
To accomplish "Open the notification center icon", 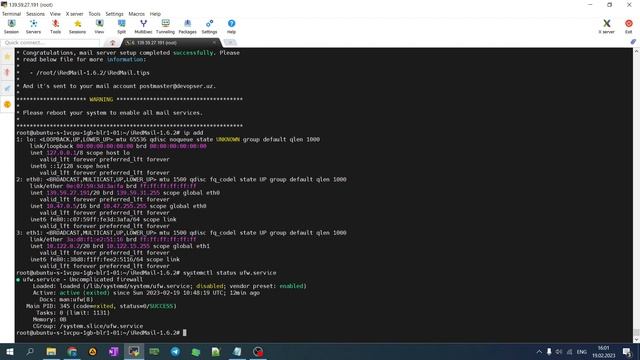I will tap(627, 351).
